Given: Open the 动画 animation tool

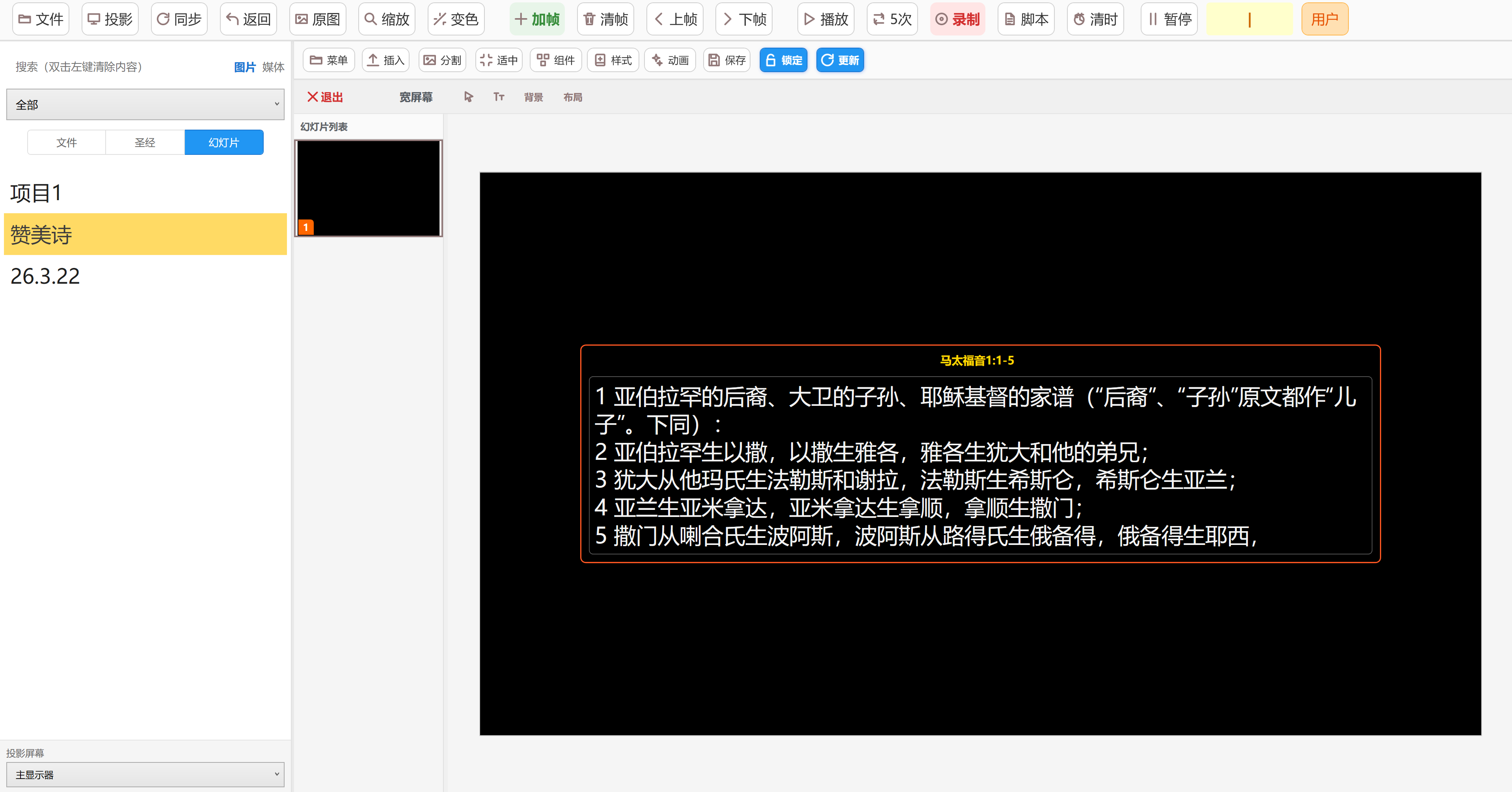Looking at the screenshot, I should tap(669, 60).
